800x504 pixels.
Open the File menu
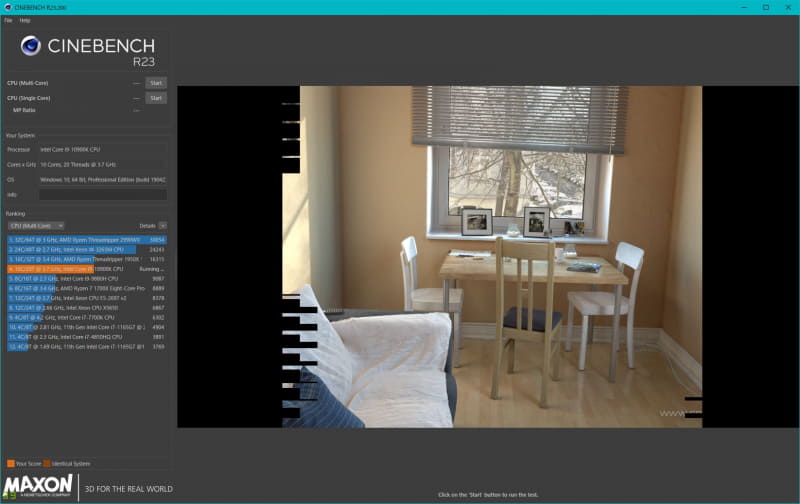(x=8, y=20)
